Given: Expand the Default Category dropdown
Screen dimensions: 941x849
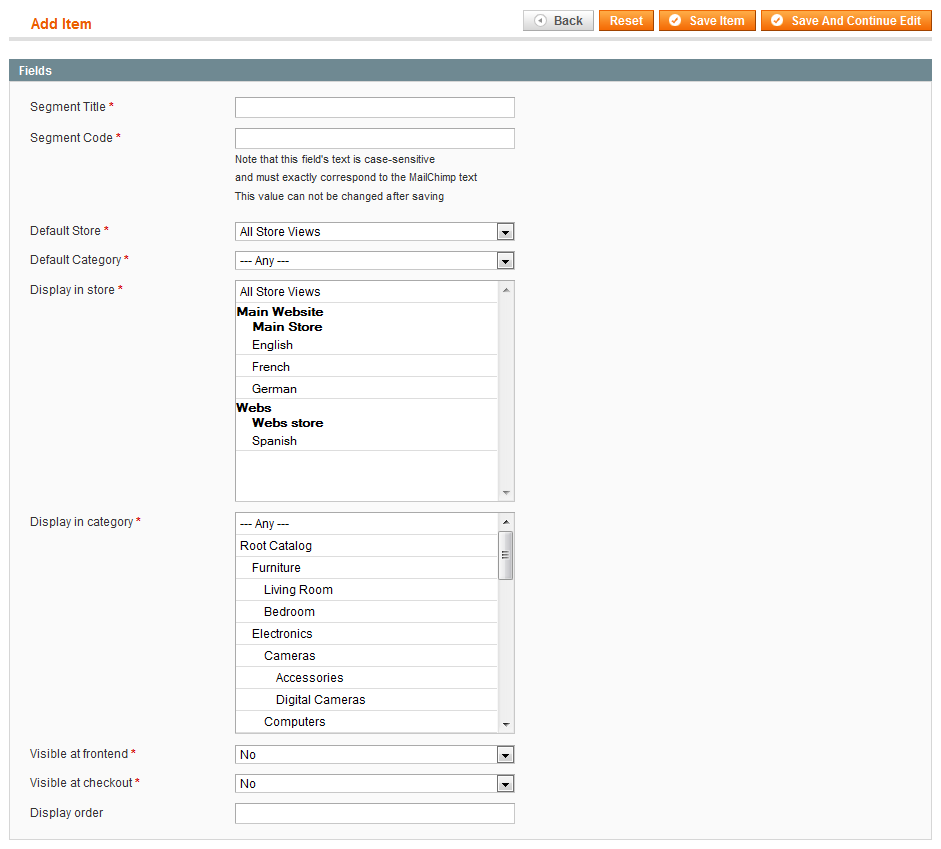Looking at the screenshot, I should point(374,261).
